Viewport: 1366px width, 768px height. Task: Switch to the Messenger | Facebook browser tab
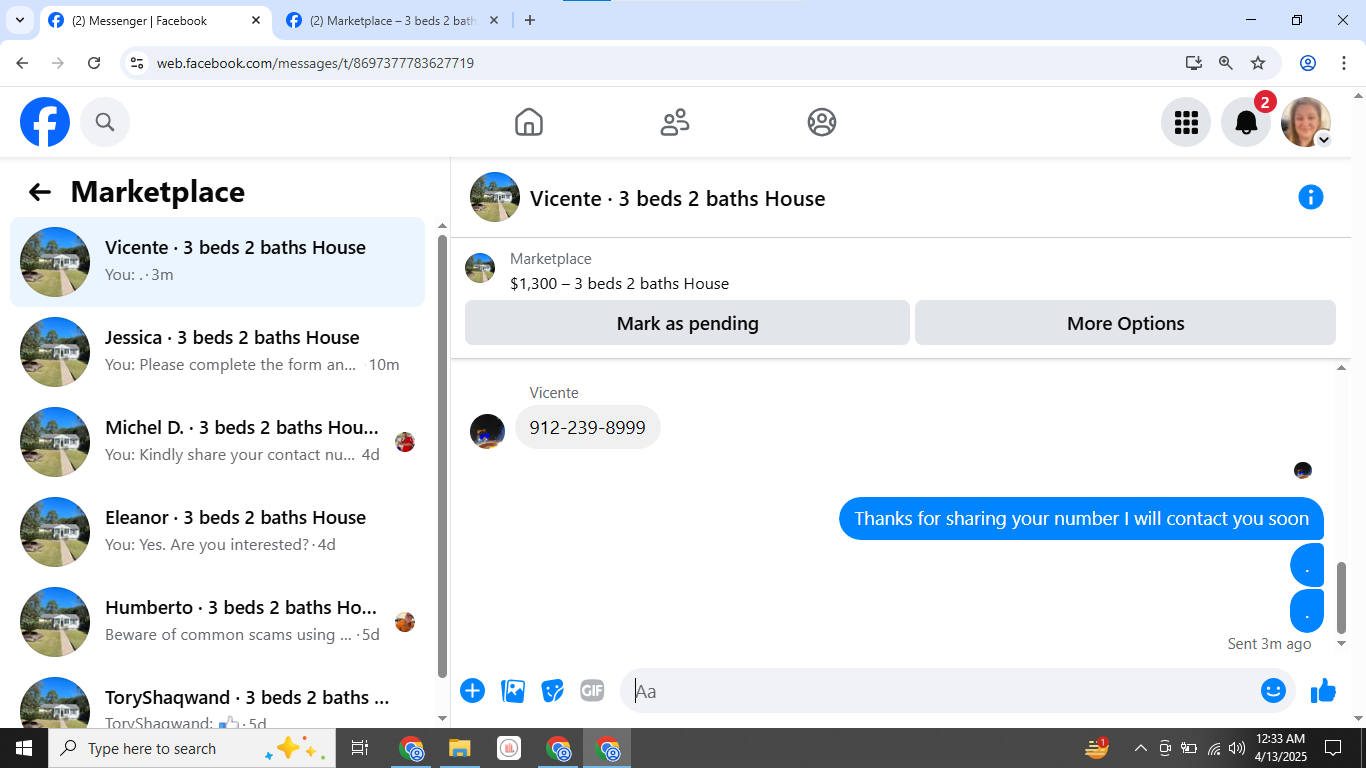155,20
